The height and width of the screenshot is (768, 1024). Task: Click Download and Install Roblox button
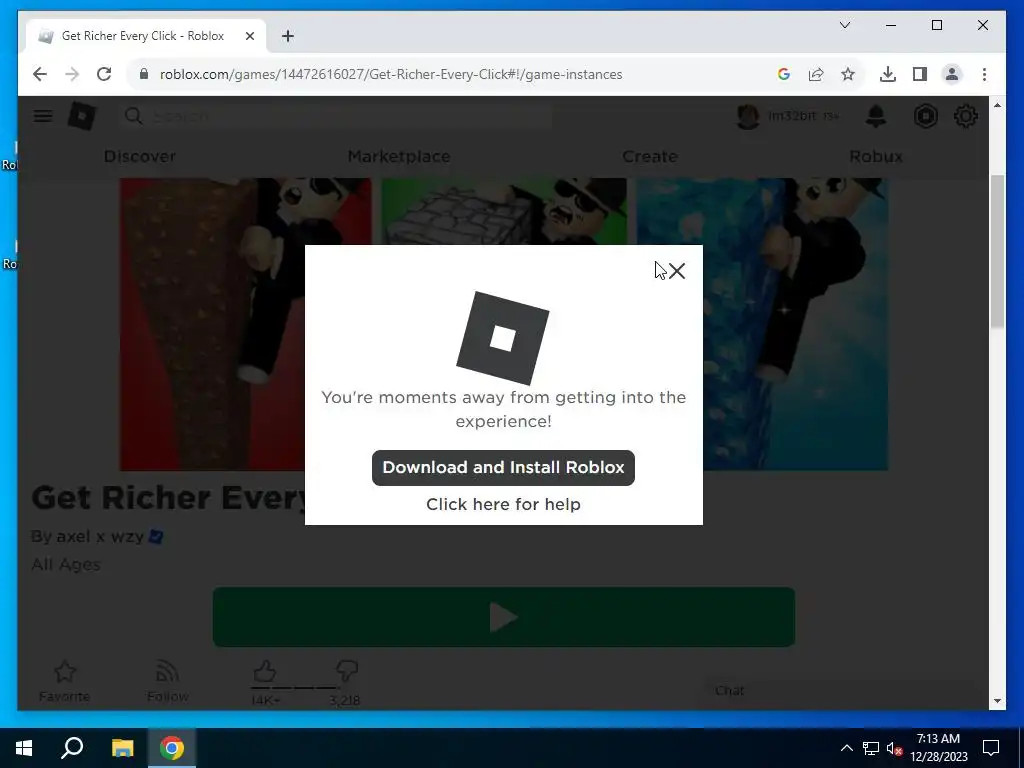pos(503,468)
